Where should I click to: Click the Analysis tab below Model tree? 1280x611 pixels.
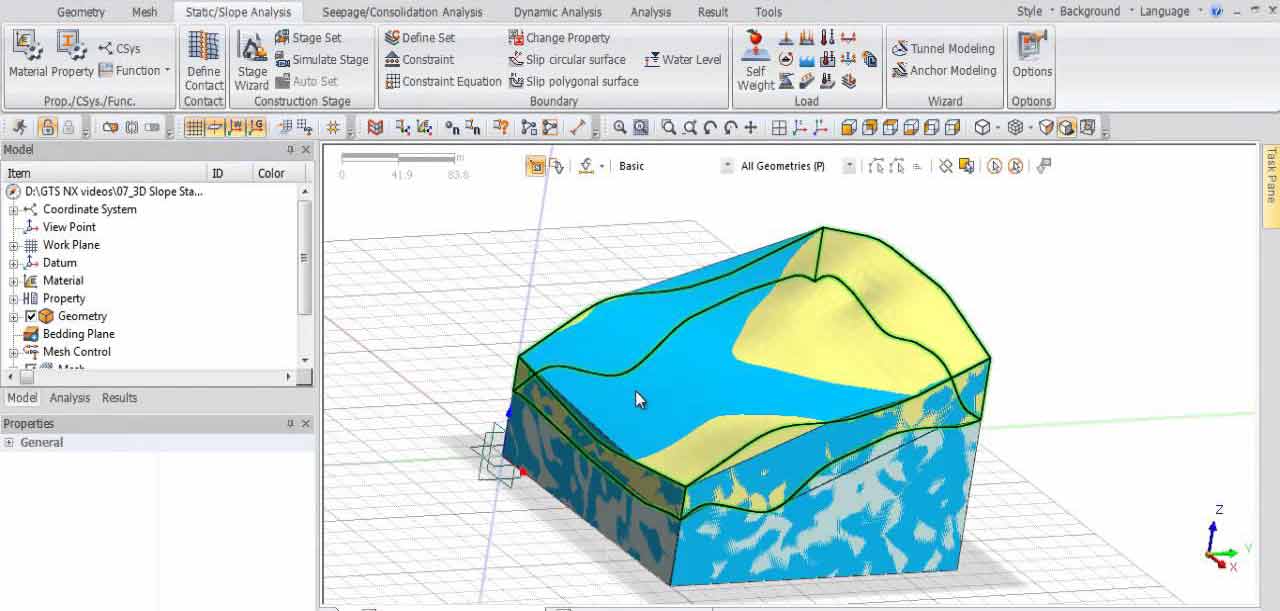[x=69, y=397]
